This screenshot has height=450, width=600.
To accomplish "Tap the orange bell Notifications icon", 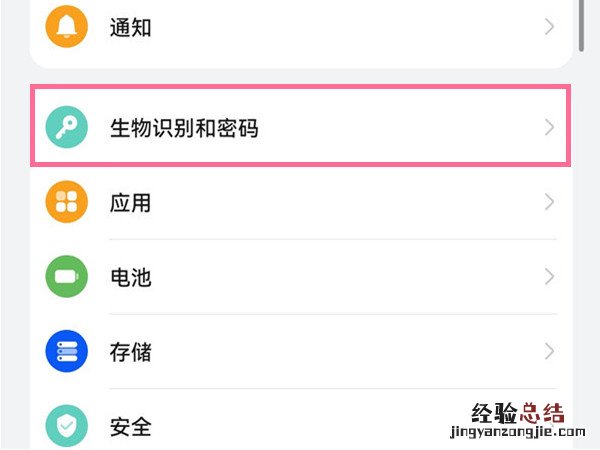I will pyautogui.click(x=68, y=27).
